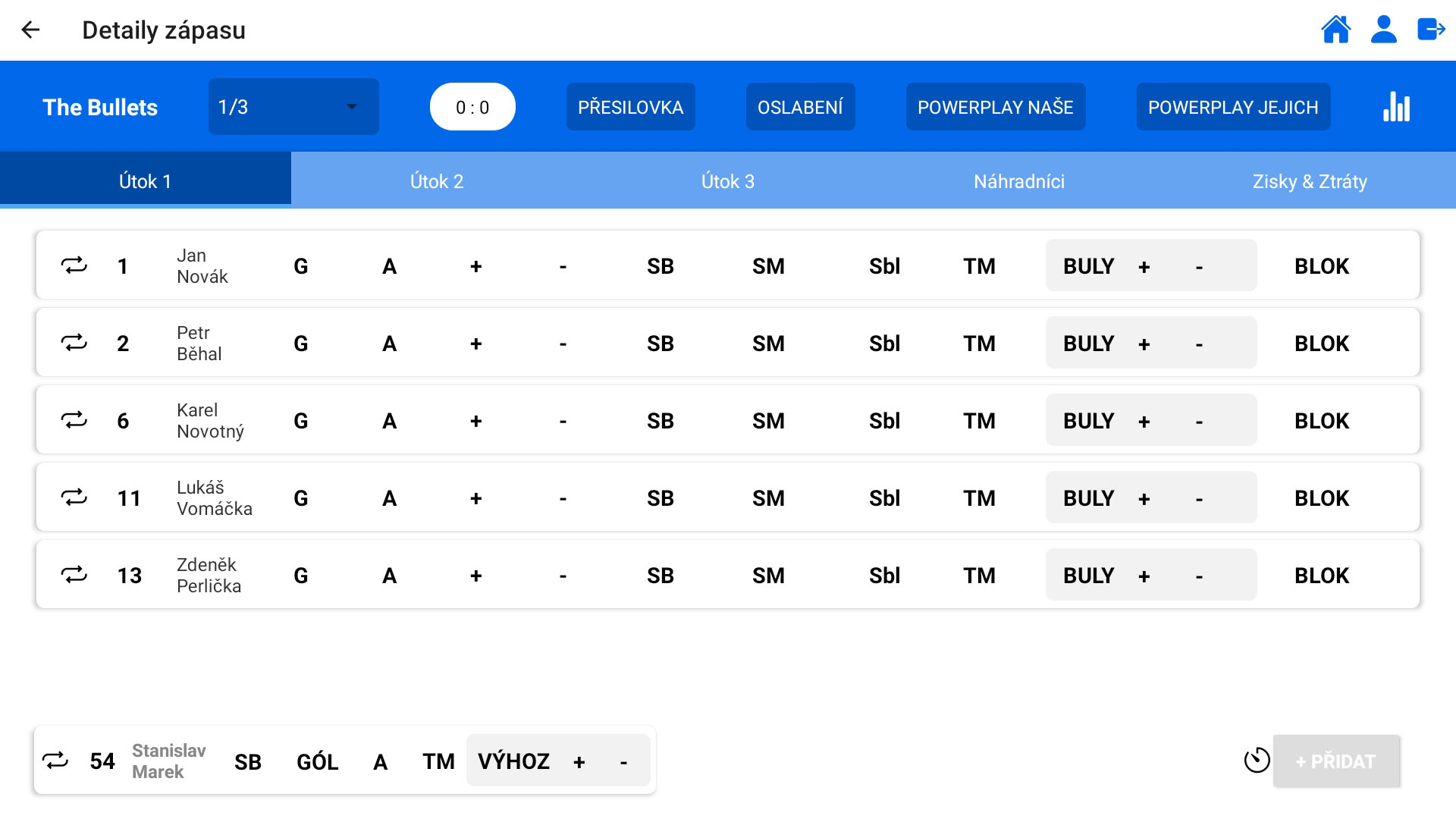Open the Zisky & Ztráty tab
Screen dimensions: 1456x819
1310,181
